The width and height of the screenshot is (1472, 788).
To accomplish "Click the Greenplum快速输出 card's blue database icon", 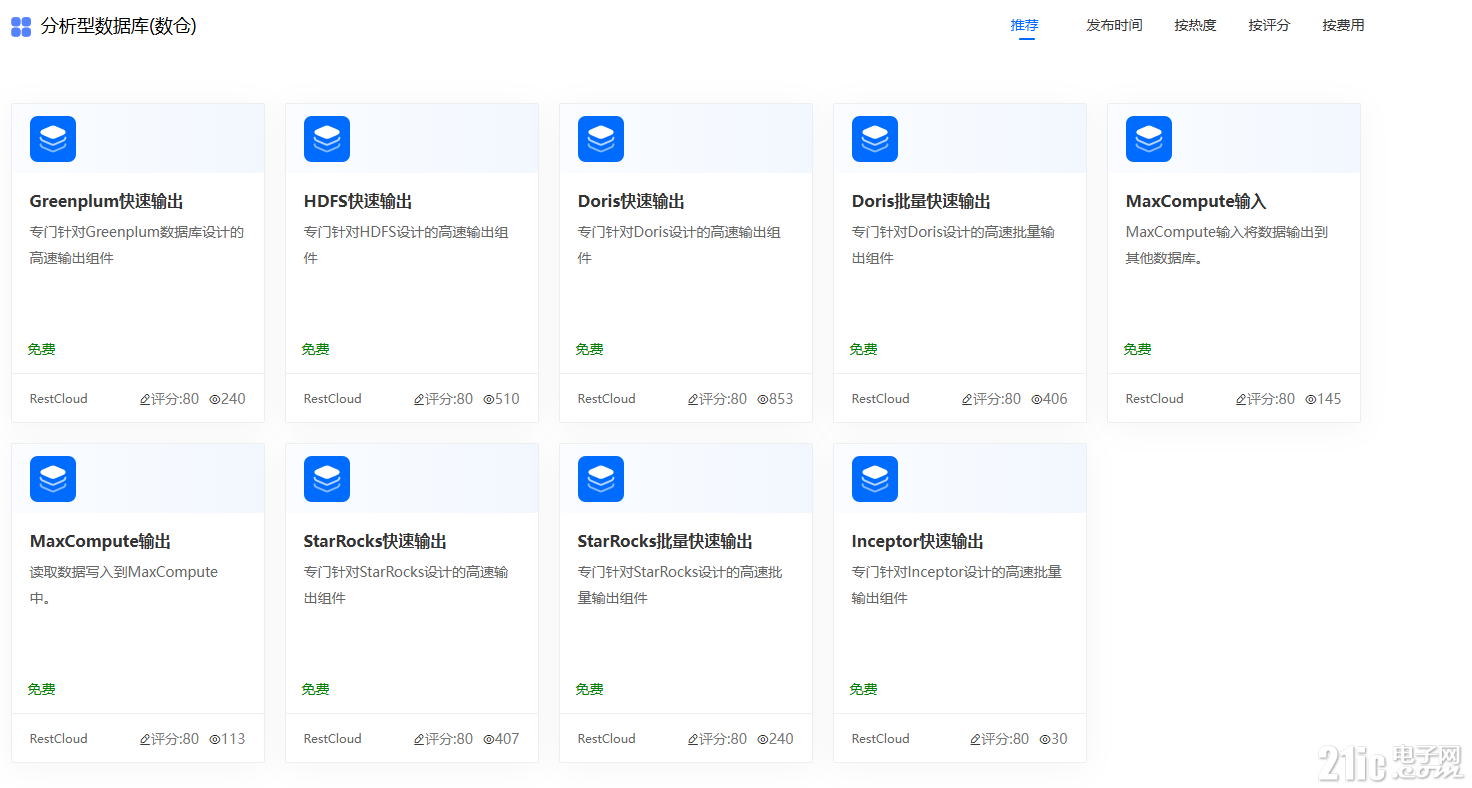I will 53,139.
